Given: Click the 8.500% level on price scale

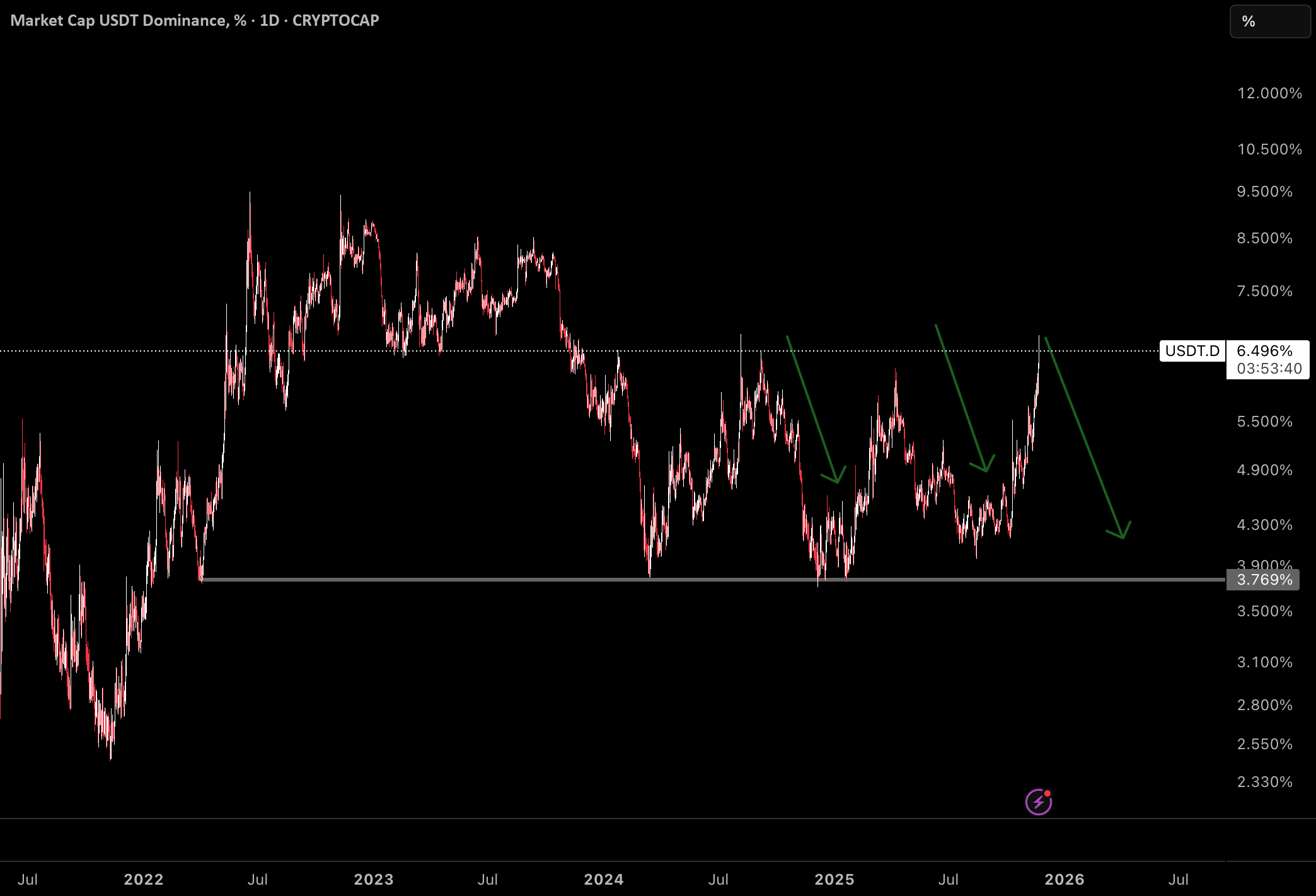Looking at the screenshot, I should (x=1264, y=238).
